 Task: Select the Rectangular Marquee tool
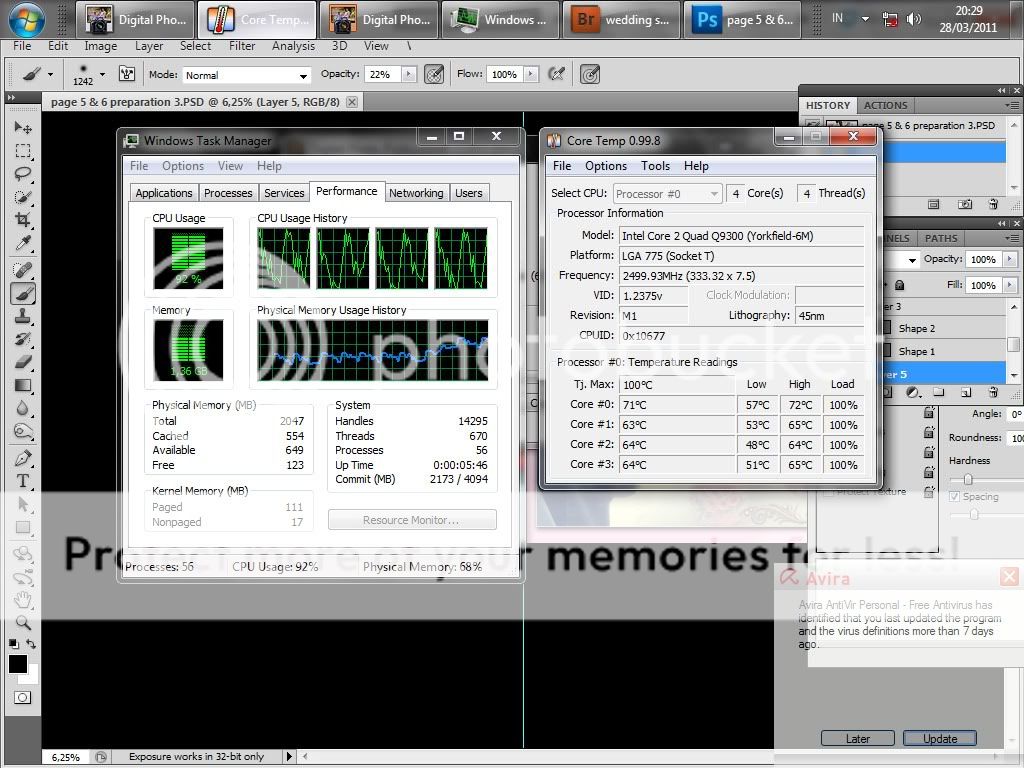tap(23, 151)
